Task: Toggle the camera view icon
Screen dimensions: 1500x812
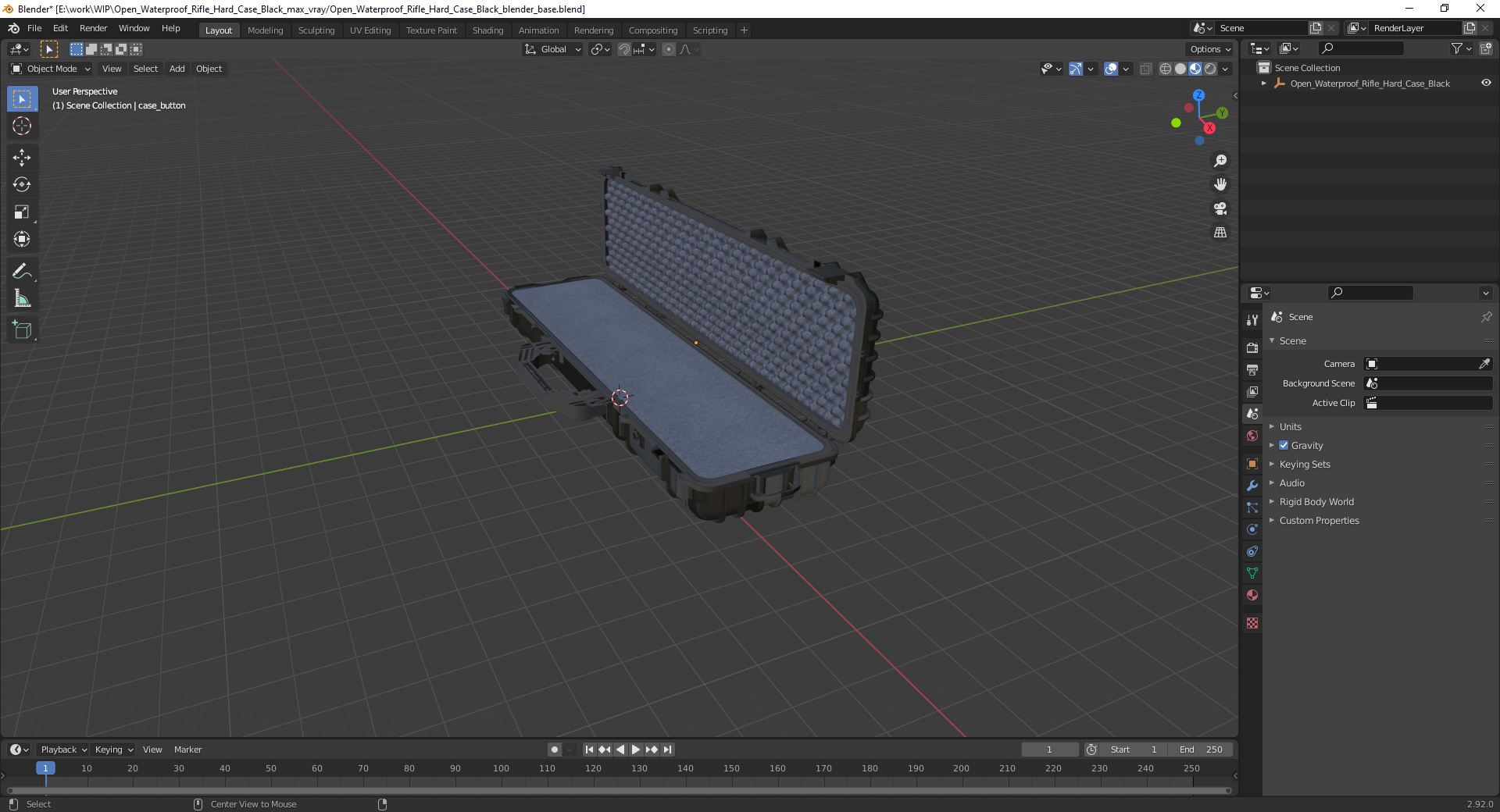Action: [x=1220, y=209]
